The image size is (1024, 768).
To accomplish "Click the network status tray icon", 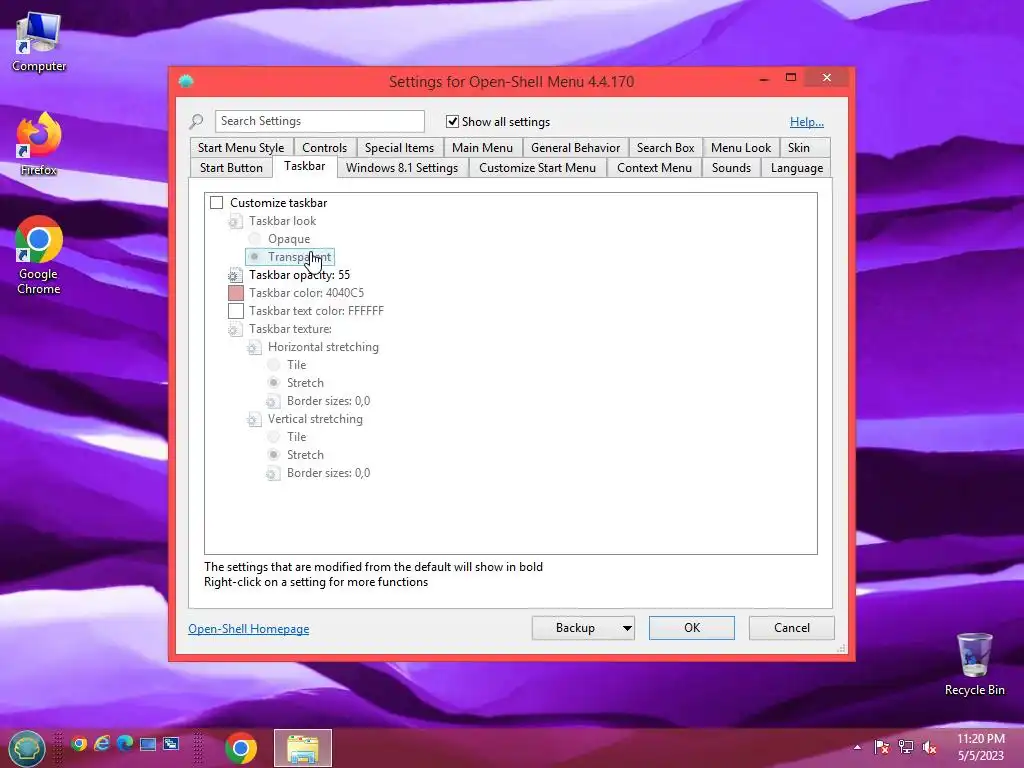I will (x=906, y=747).
